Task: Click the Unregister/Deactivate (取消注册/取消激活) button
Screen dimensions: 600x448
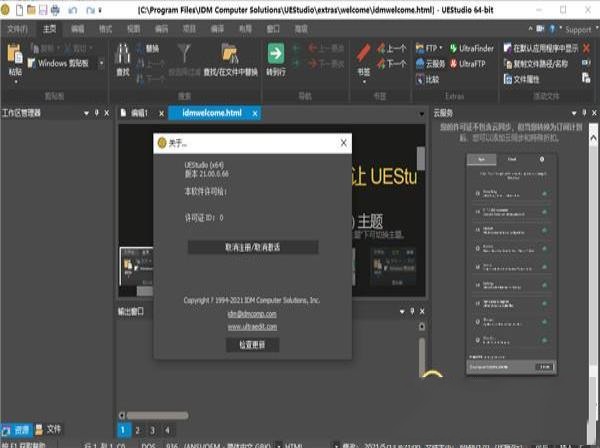Action: pos(251,246)
